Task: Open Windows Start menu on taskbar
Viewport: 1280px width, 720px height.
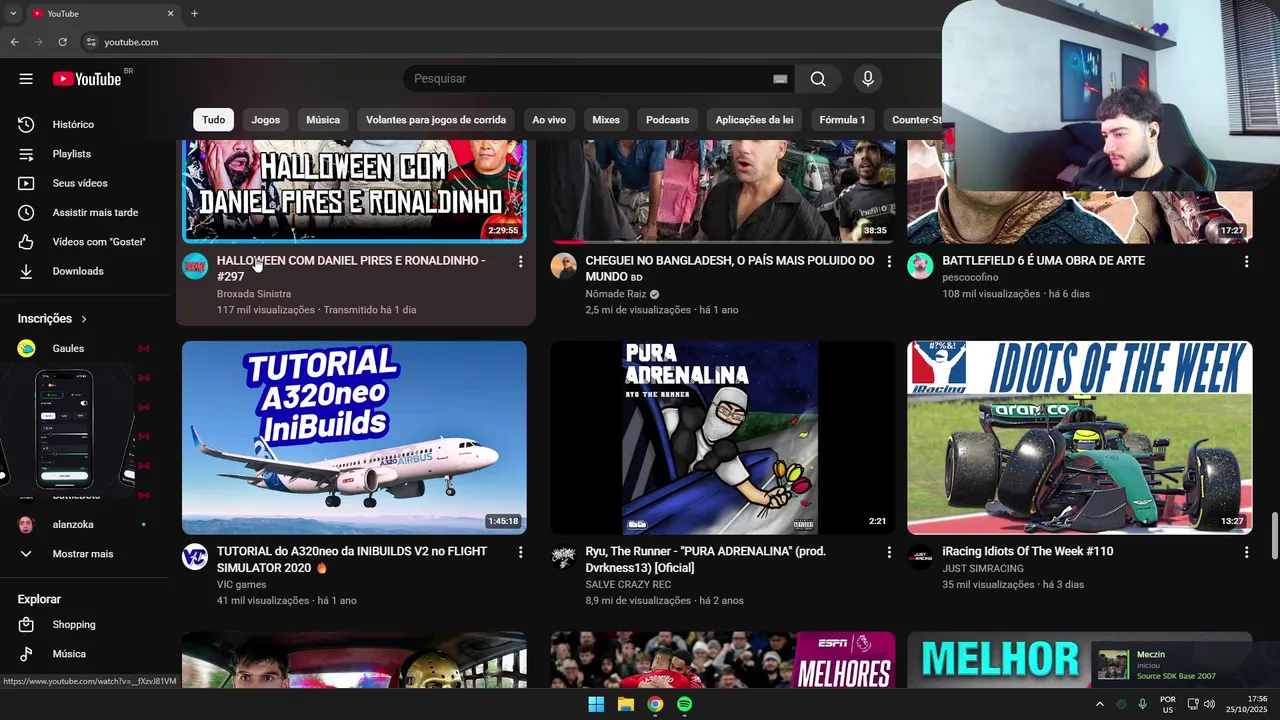Action: click(596, 704)
